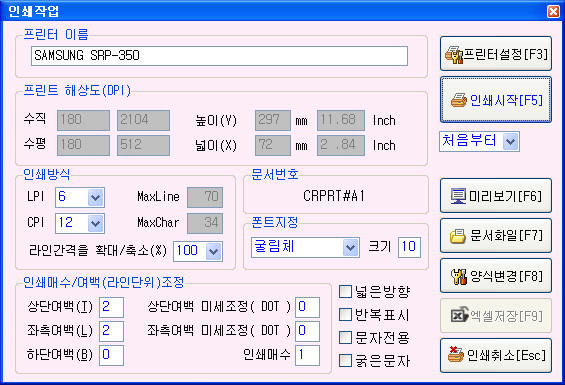Click the 인쇄방식 group label

(x=47, y=174)
